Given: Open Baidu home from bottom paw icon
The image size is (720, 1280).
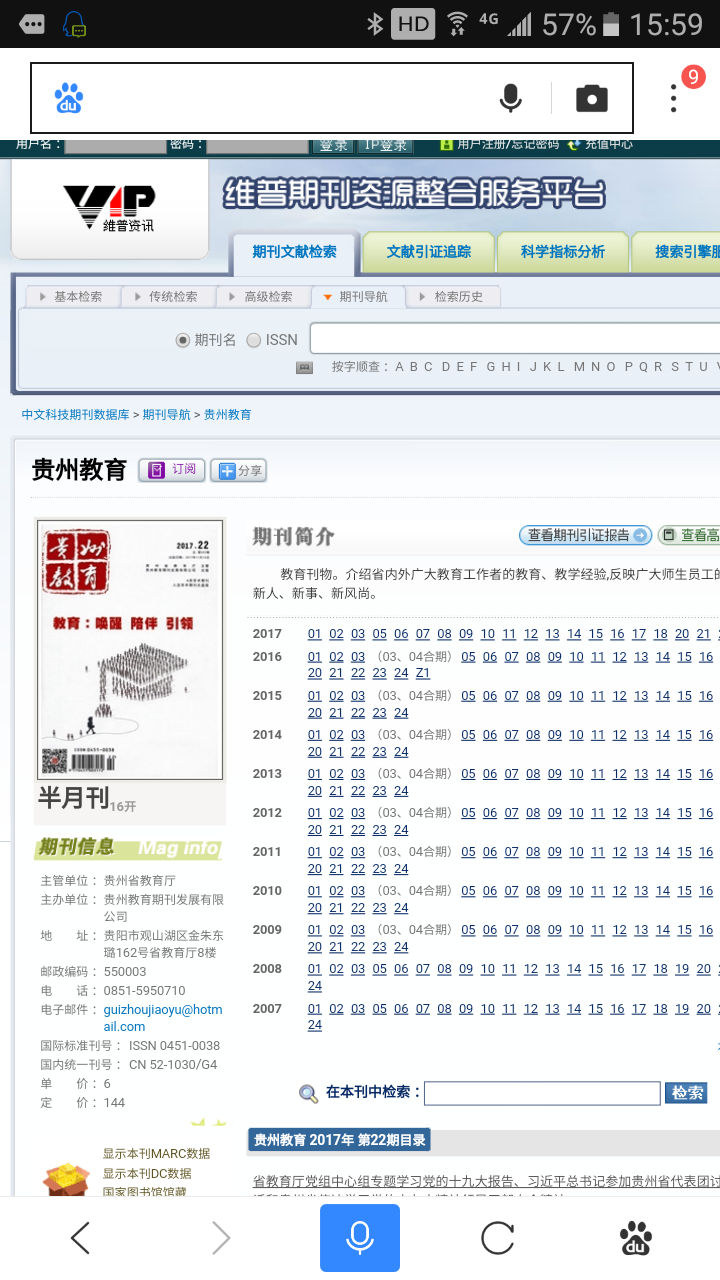Looking at the screenshot, I should (x=636, y=1238).
